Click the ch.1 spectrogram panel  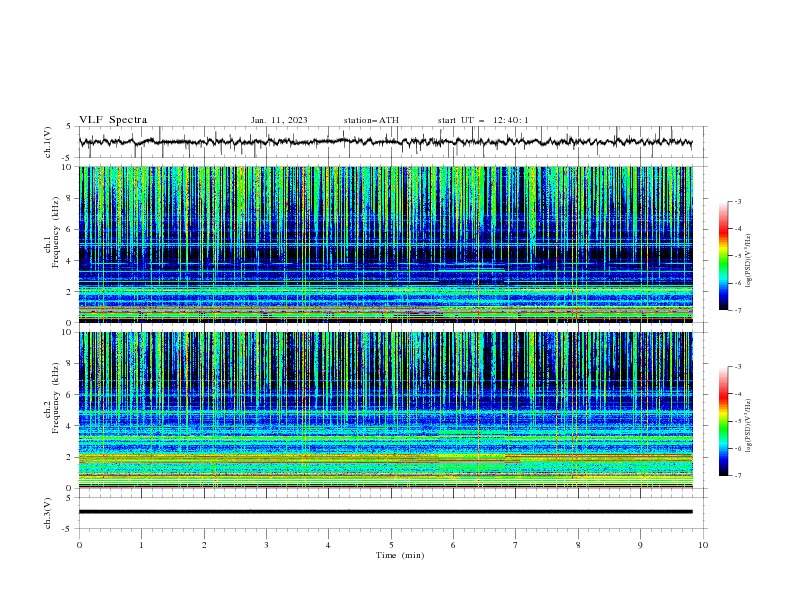click(x=385, y=244)
